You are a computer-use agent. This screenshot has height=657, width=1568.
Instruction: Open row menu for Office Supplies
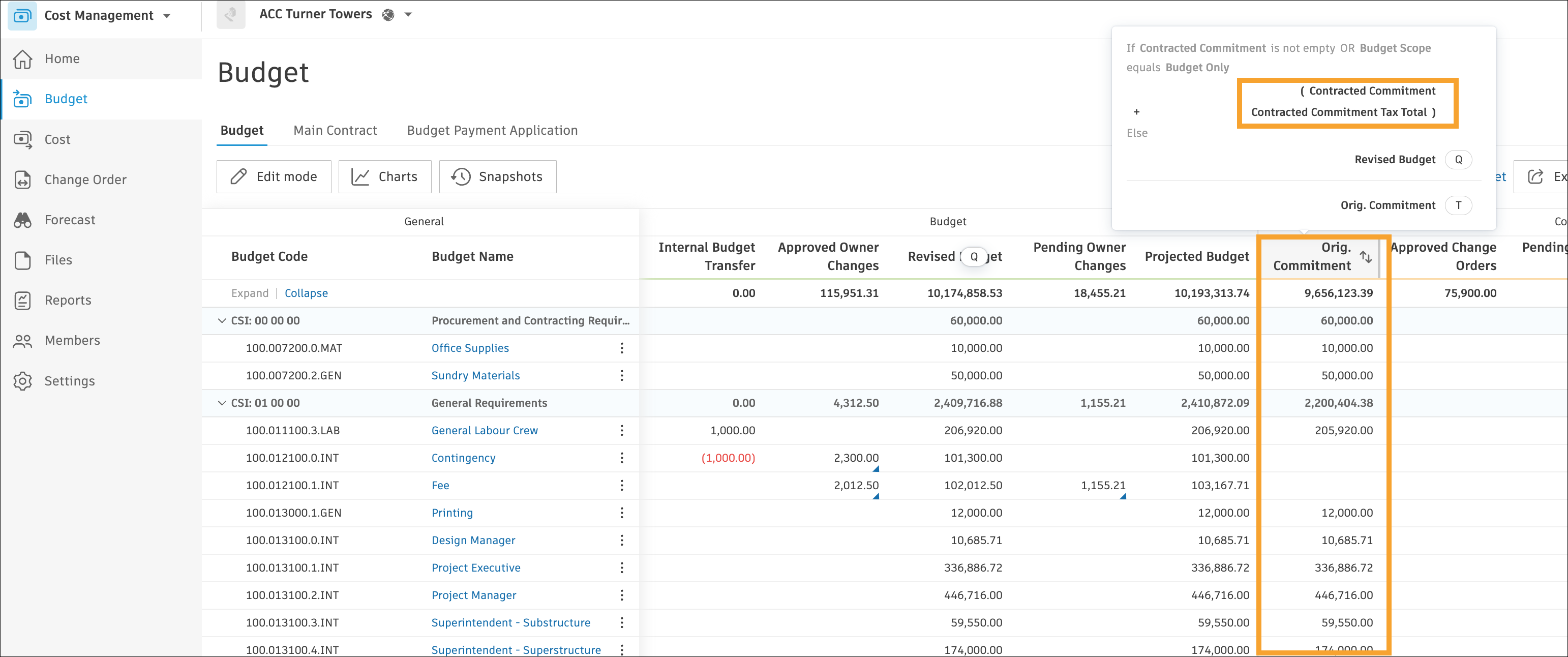(x=621, y=348)
